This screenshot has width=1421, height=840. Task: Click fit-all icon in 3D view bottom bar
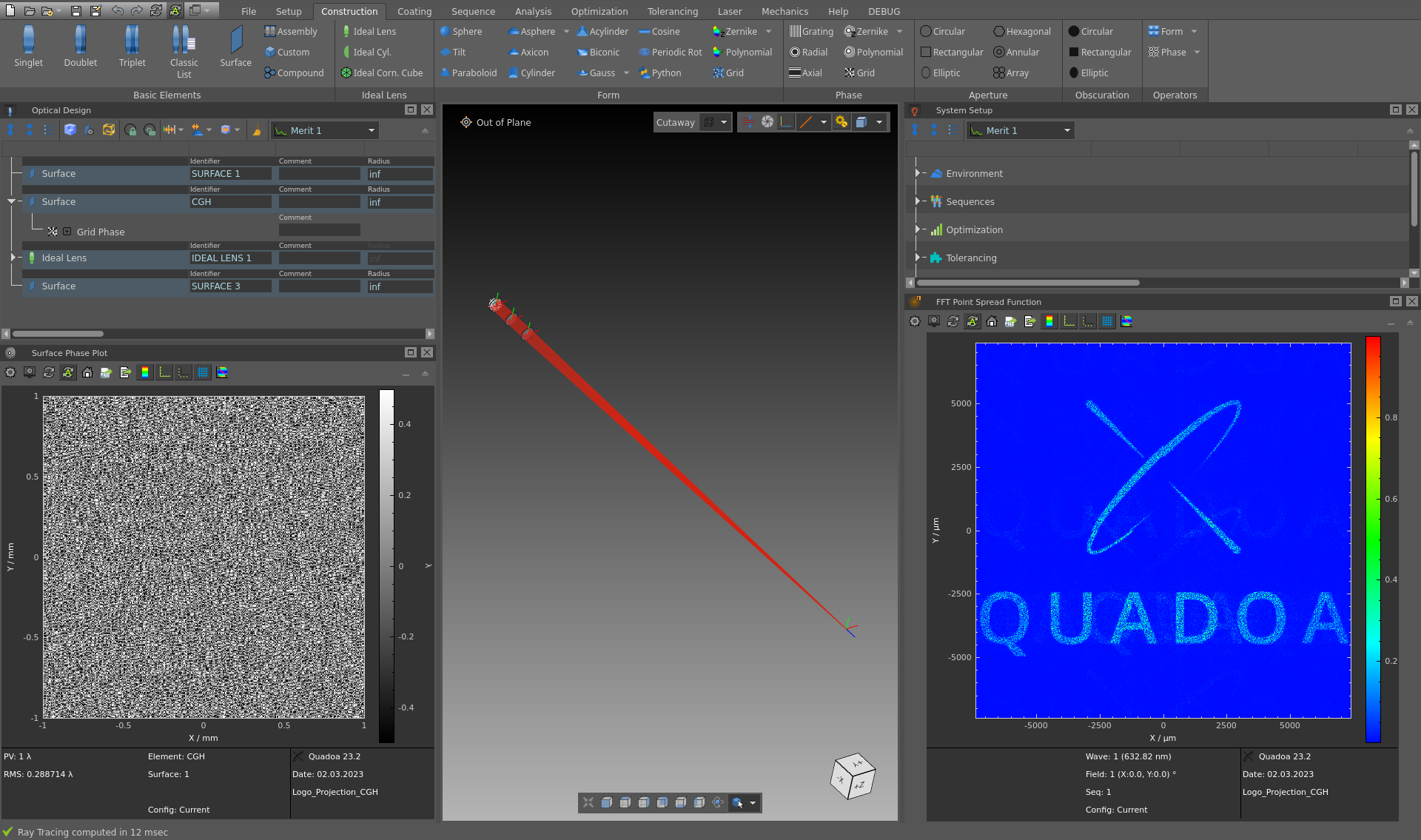[x=588, y=802]
